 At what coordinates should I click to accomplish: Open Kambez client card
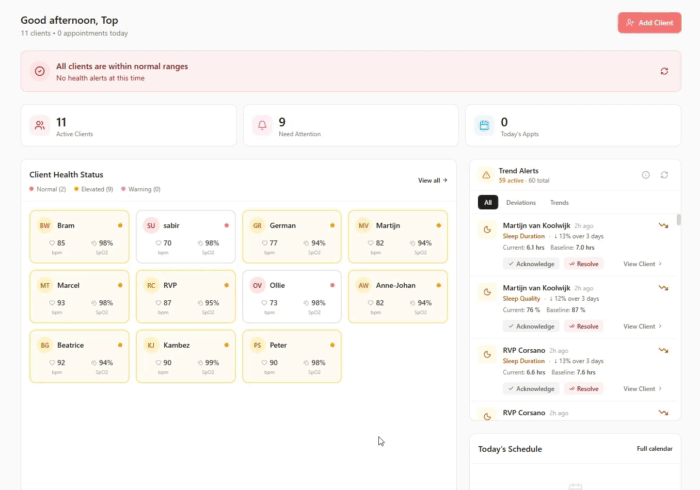[x=186, y=357]
